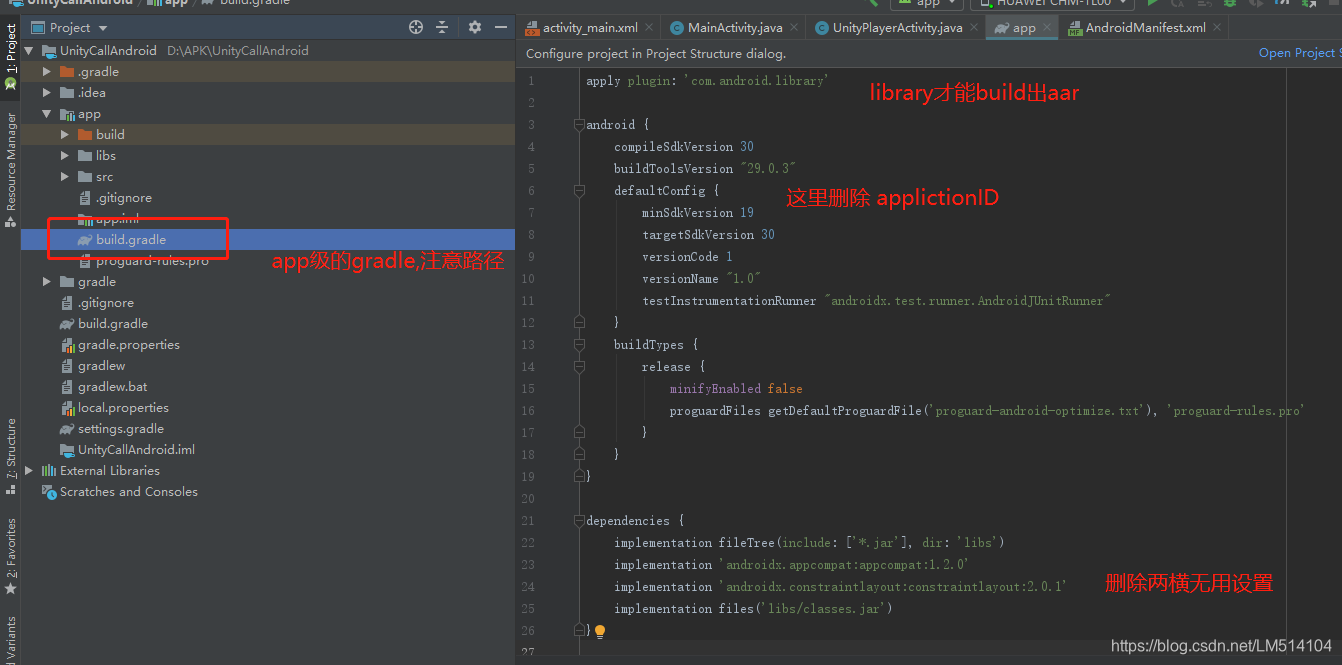This screenshot has height=665, width=1342.
Task: Open the Debug app bug icon
Action: tap(1232, 4)
